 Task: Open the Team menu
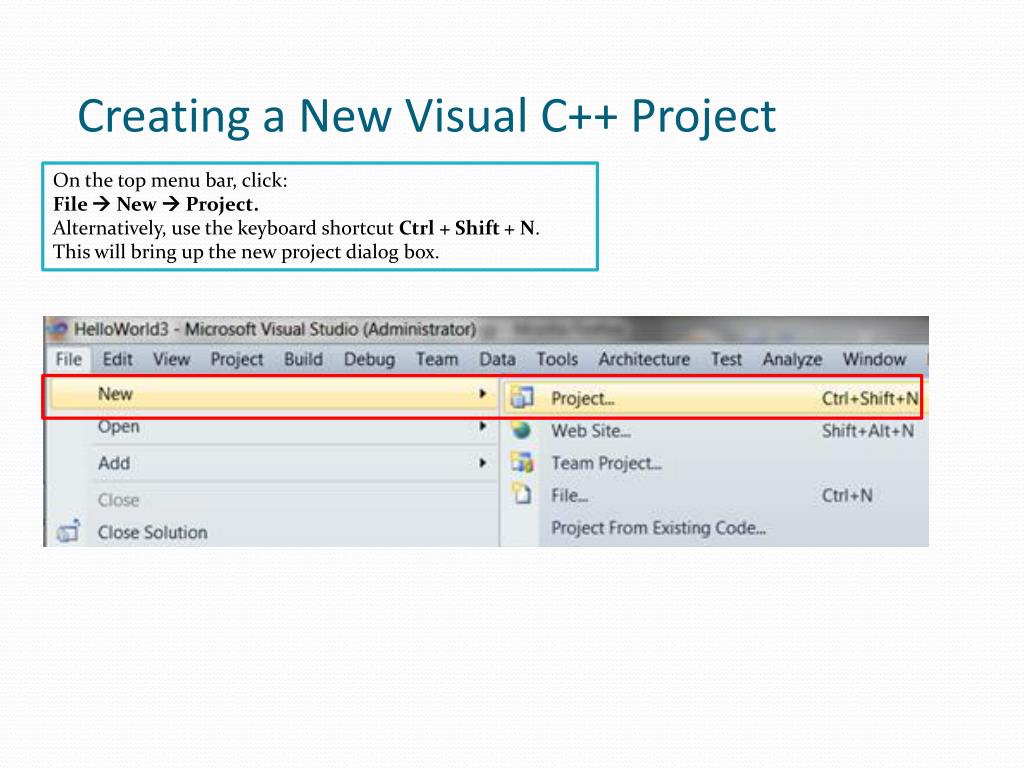(437, 359)
